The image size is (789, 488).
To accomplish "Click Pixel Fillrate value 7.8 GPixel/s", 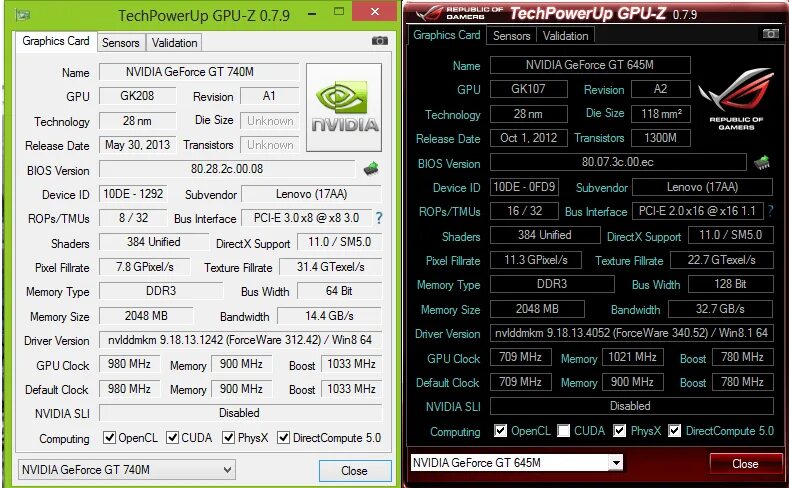I will [145, 267].
